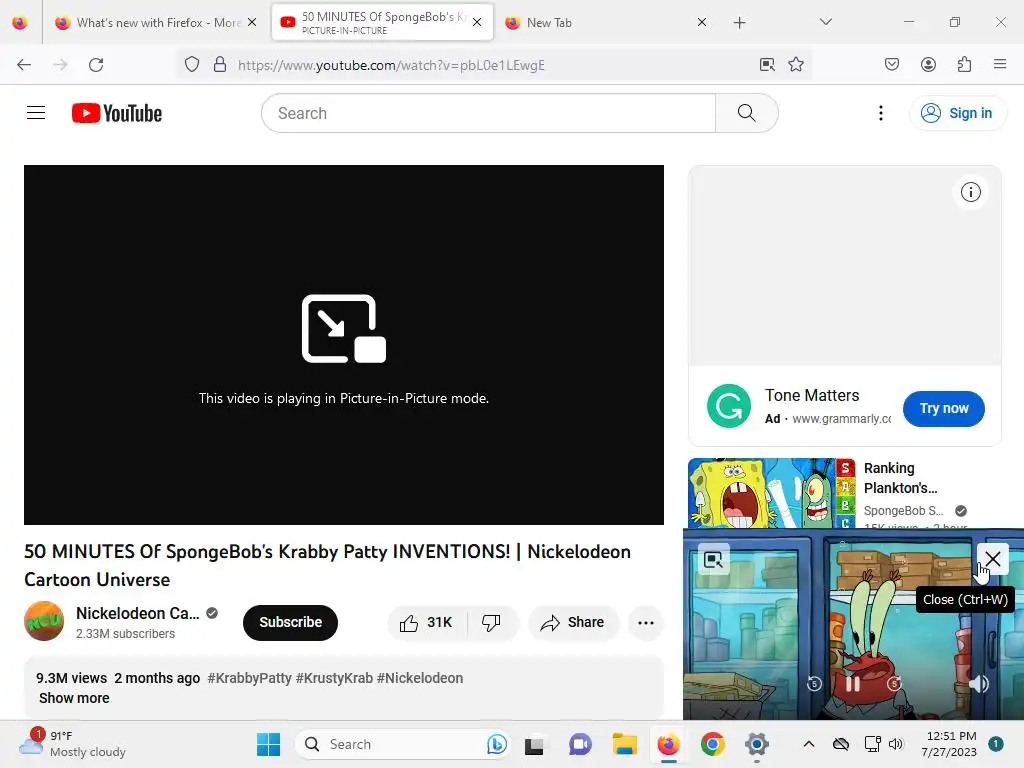Screen dimensions: 1024x768
Task: Open Firefox account menu
Action: (928, 65)
